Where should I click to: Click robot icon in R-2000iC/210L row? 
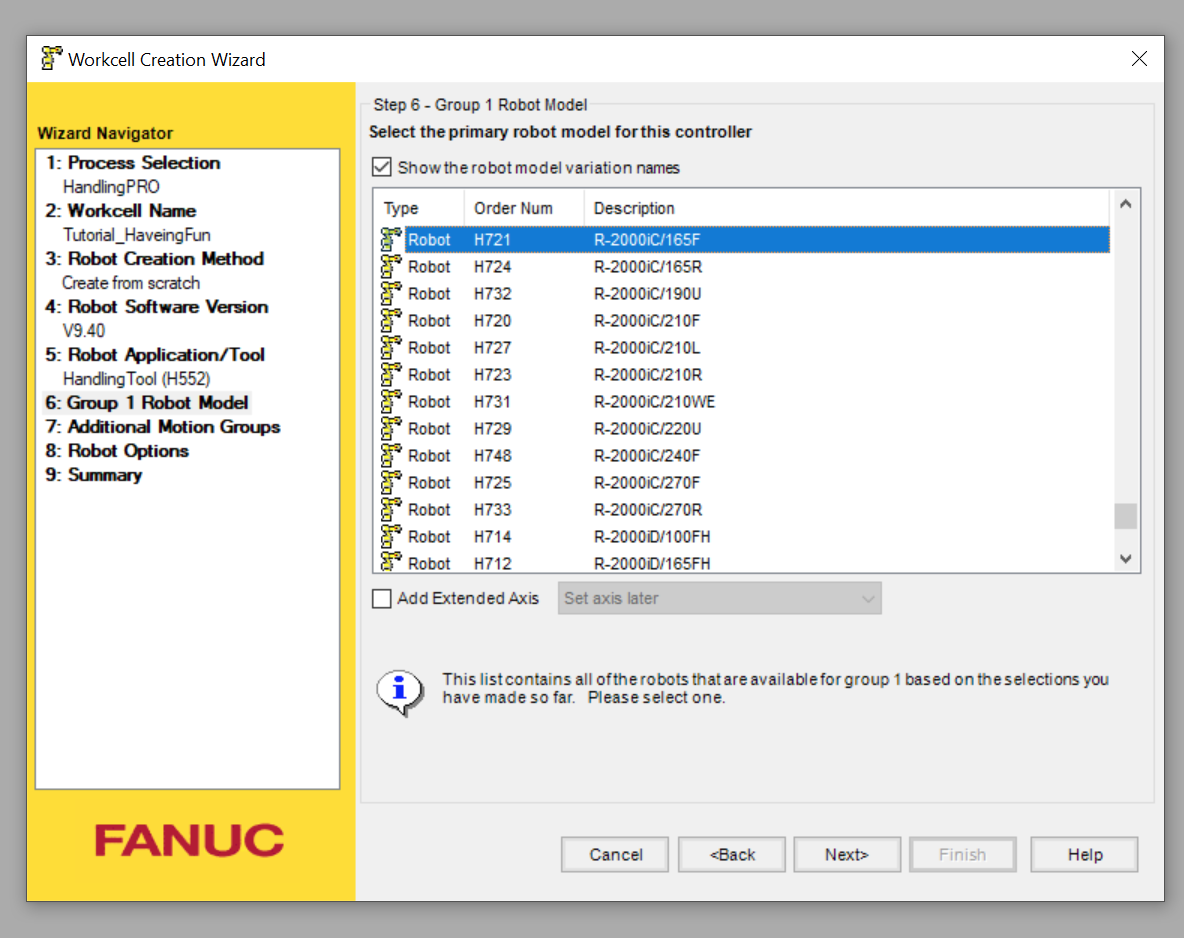pyautogui.click(x=390, y=347)
